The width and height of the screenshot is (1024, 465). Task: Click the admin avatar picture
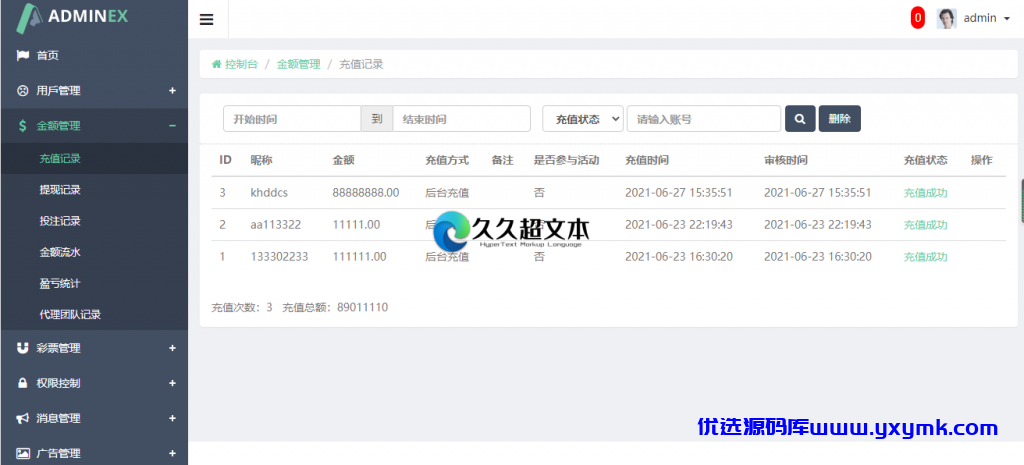pyautogui.click(x=946, y=18)
